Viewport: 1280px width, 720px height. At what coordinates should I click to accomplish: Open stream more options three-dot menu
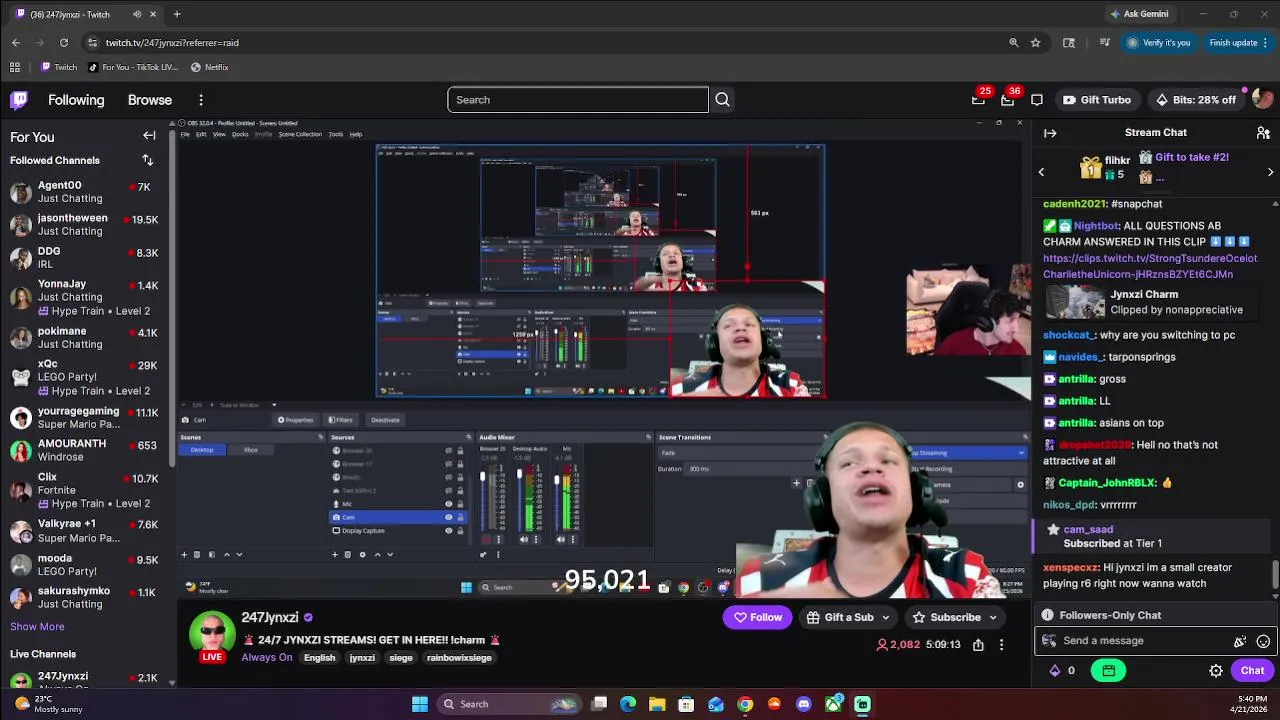tap(1001, 645)
